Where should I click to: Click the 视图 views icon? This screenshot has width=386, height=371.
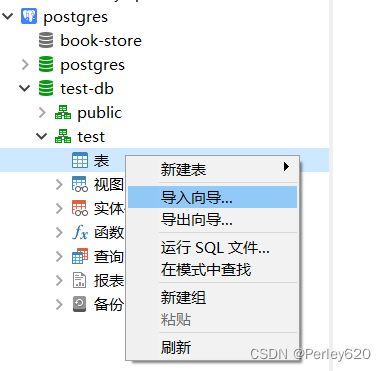[x=80, y=184]
